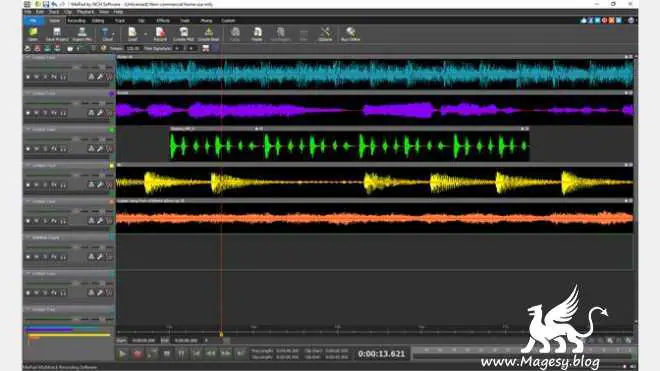This screenshot has height=371, width=660.
Task: Click wrench icon on green waveform track
Action: coord(100,149)
